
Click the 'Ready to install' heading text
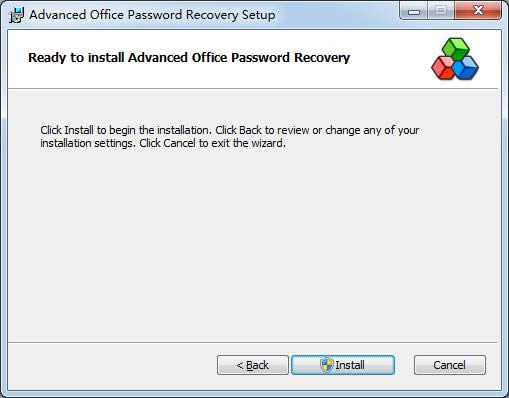click(189, 58)
